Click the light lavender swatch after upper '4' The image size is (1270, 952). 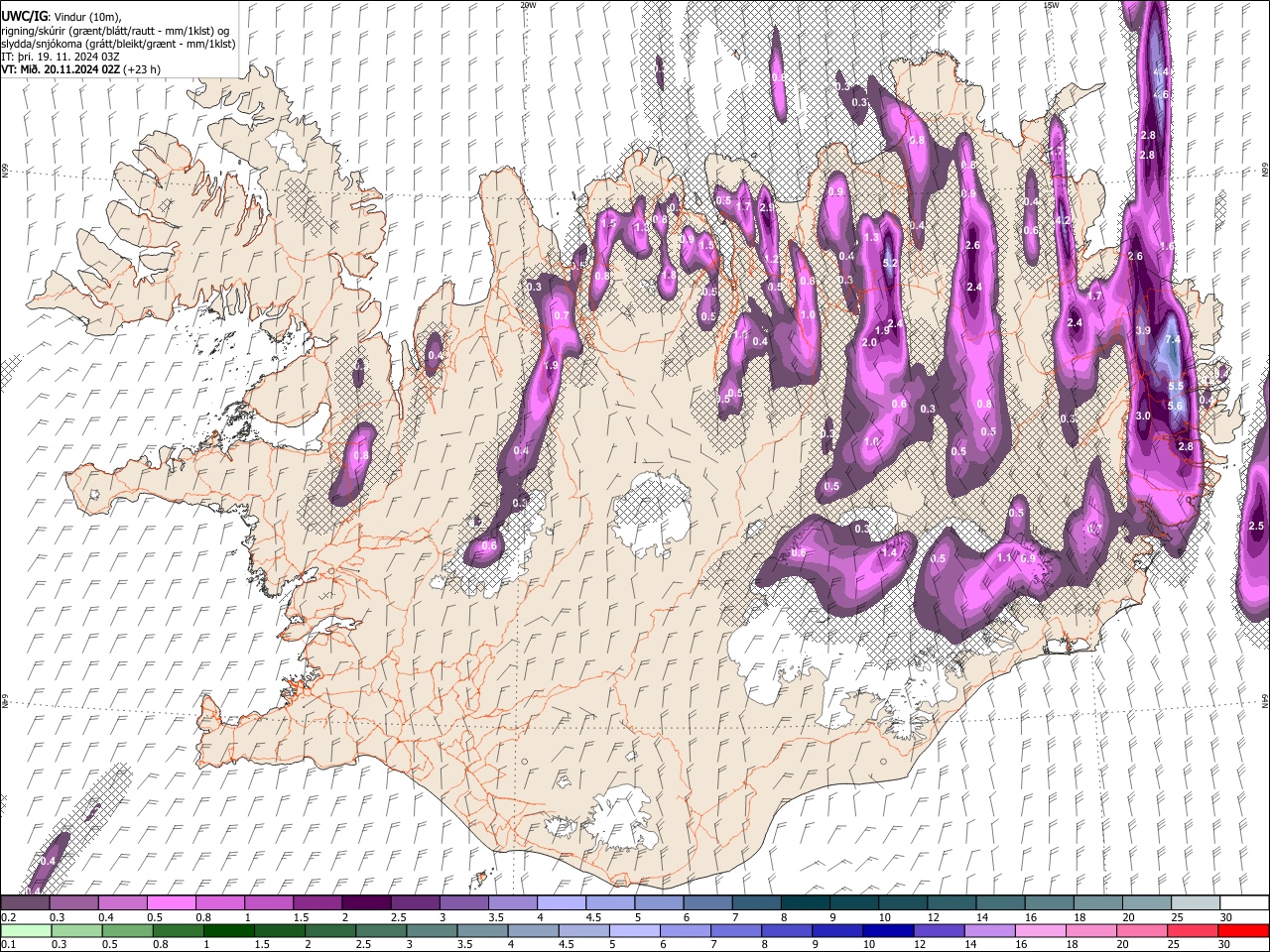coord(562,903)
